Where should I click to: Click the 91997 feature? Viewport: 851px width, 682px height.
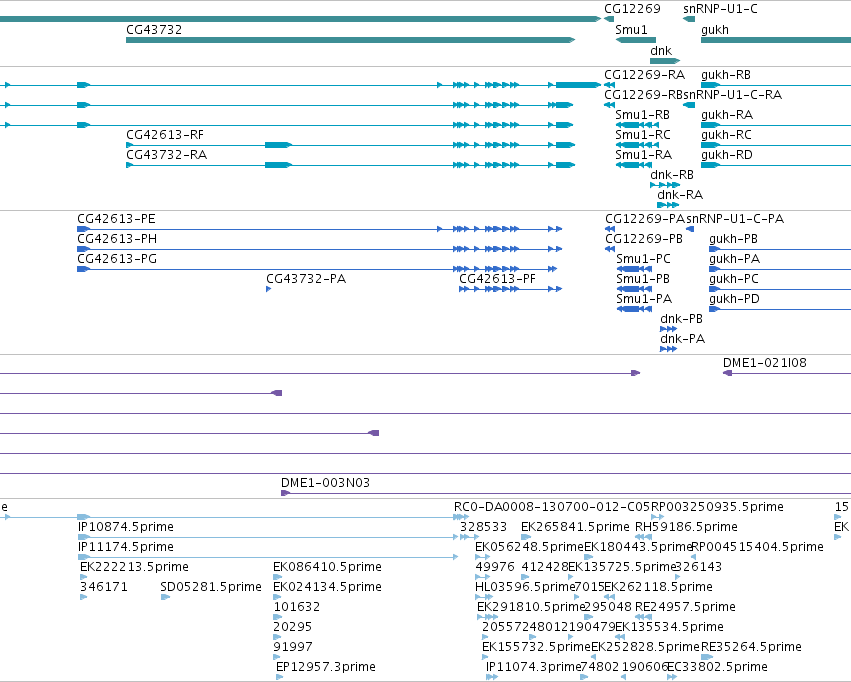point(277,657)
